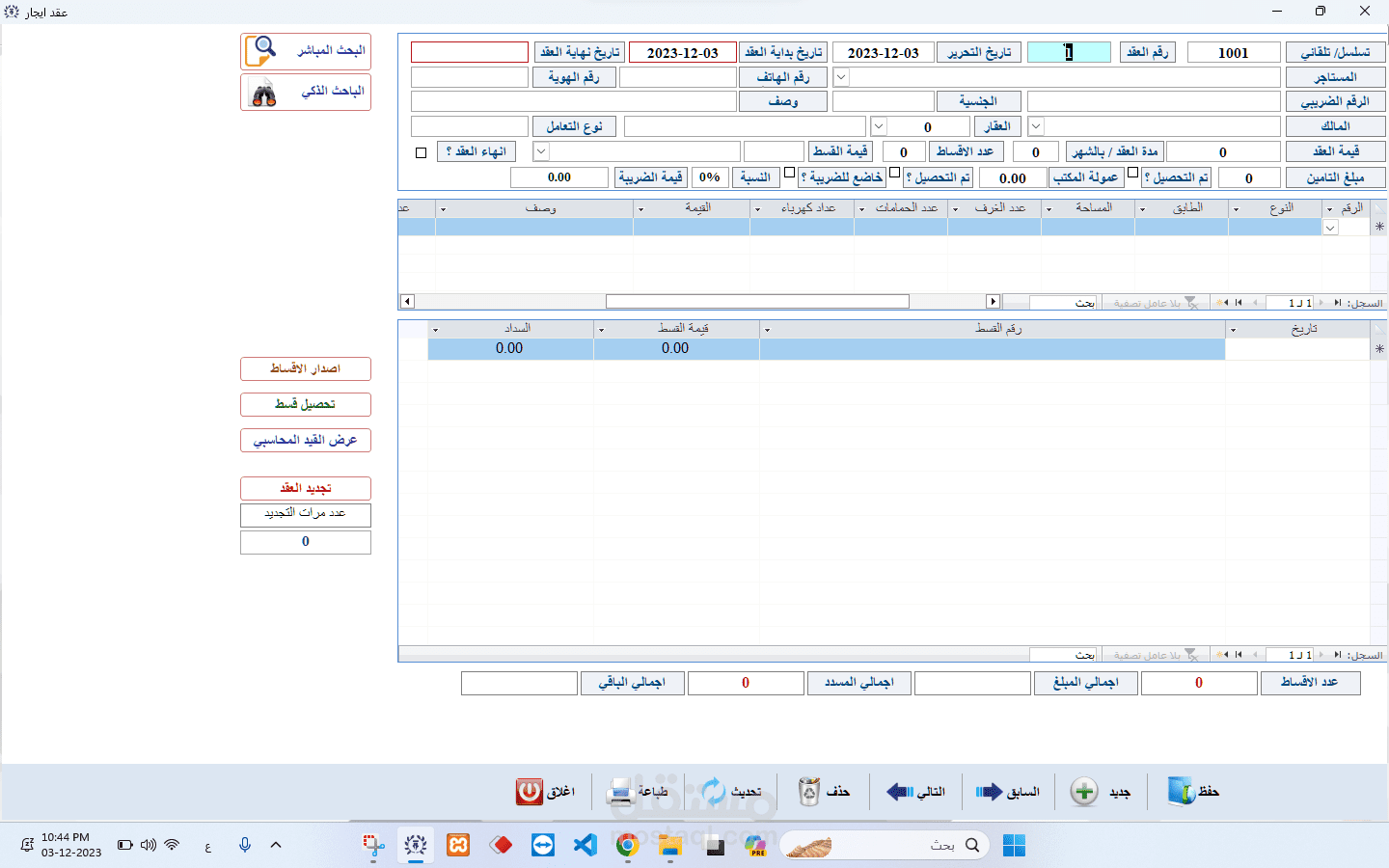
Task: Click the Windows Start button
Action: tap(1014, 846)
